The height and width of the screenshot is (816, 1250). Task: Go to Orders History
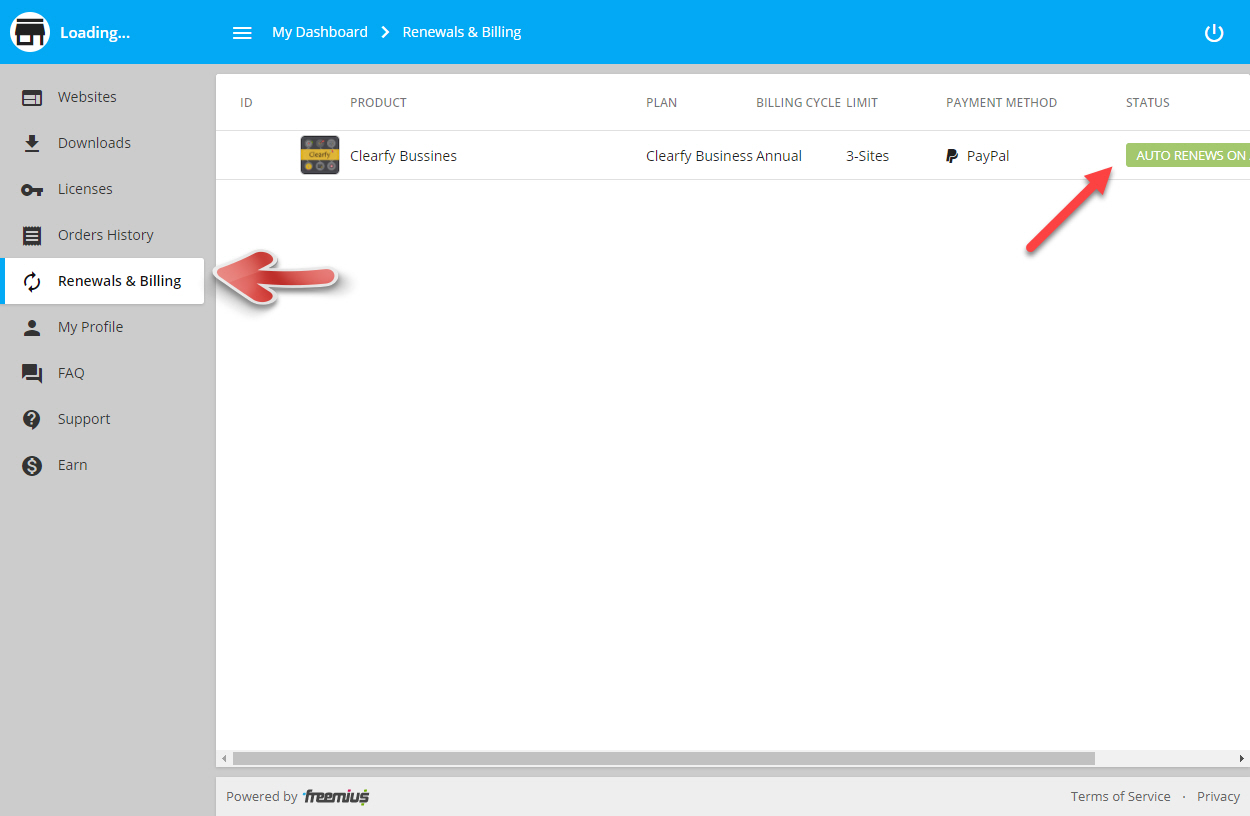pos(102,235)
